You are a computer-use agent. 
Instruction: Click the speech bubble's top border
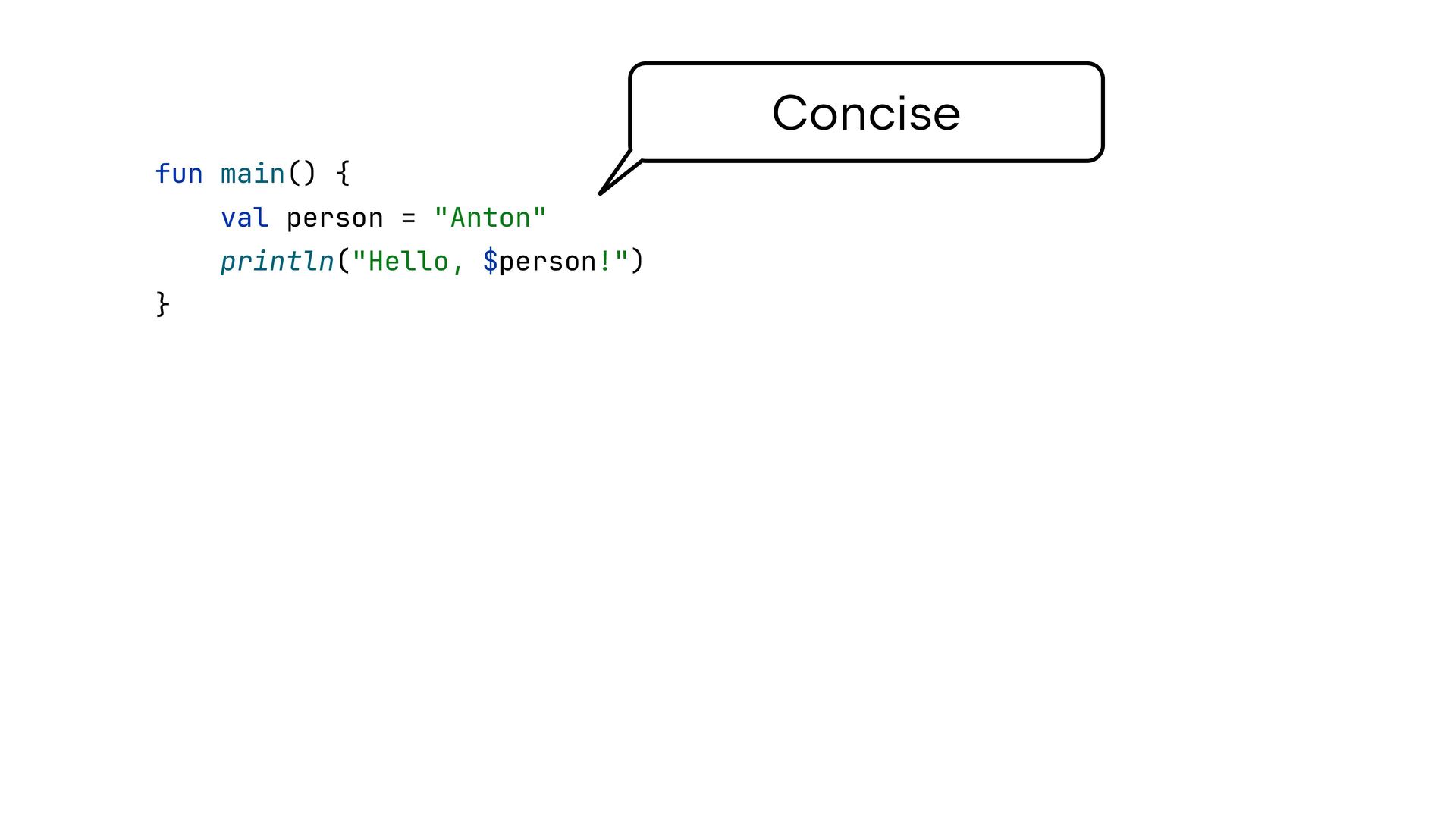pyautogui.click(x=866, y=64)
